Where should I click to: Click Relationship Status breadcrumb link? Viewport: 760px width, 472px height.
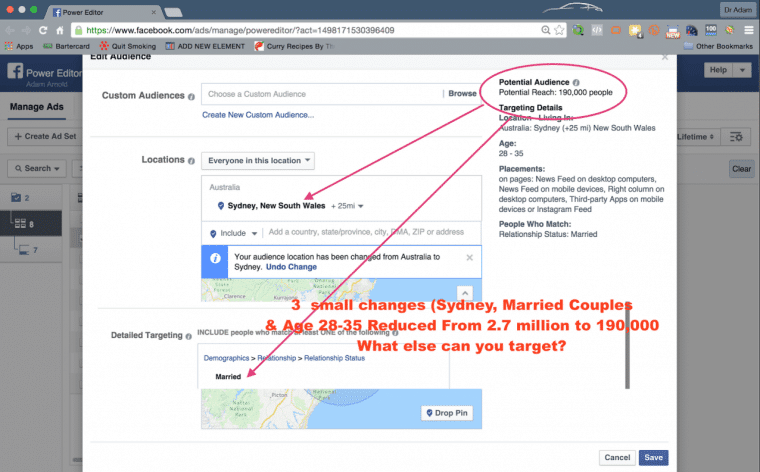(334, 358)
